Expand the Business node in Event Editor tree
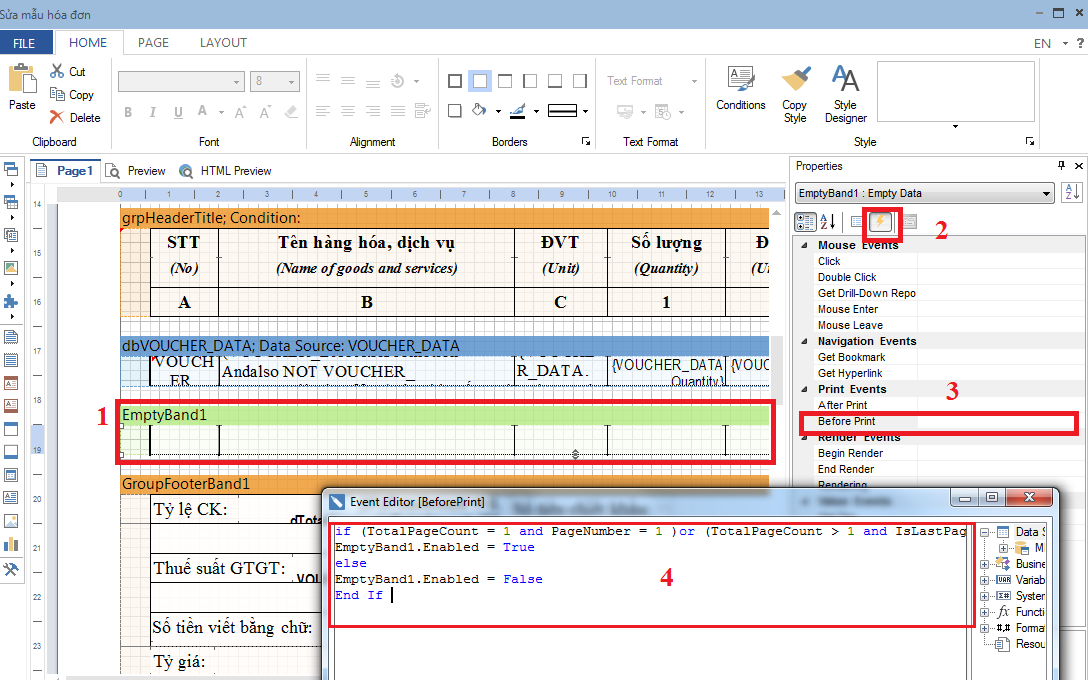Viewport: 1088px width, 680px height. (x=985, y=564)
